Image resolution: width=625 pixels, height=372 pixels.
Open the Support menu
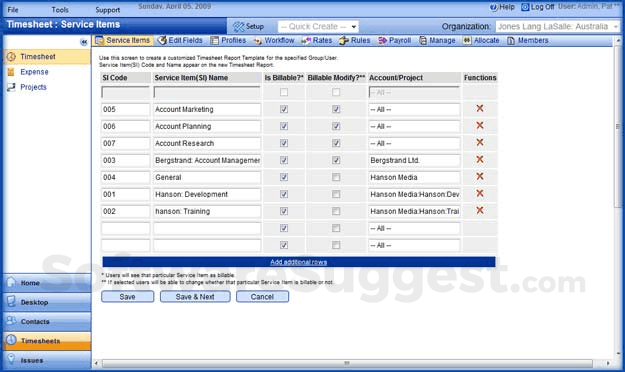coord(108,10)
